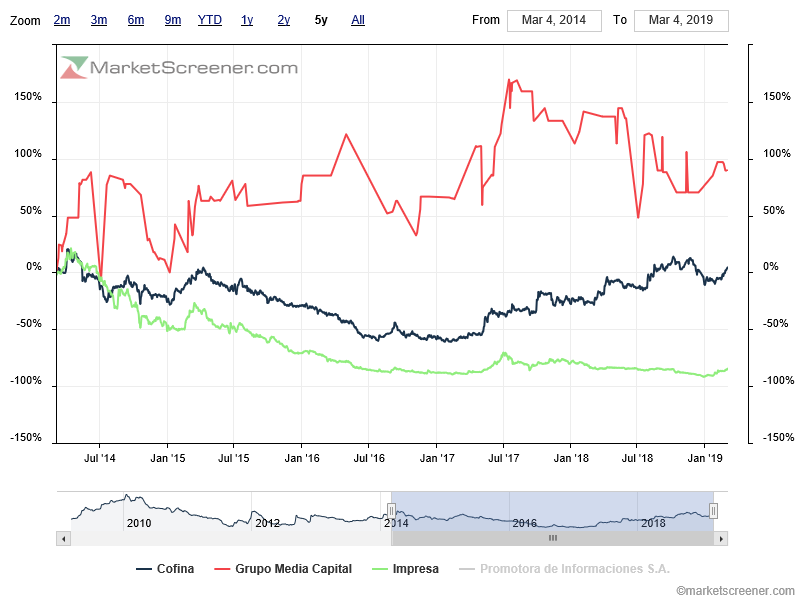Image resolution: width=805 pixels, height=600 pixels.
Task: Click the navigator scrollbar thumb
Action: tap(552, 538)
